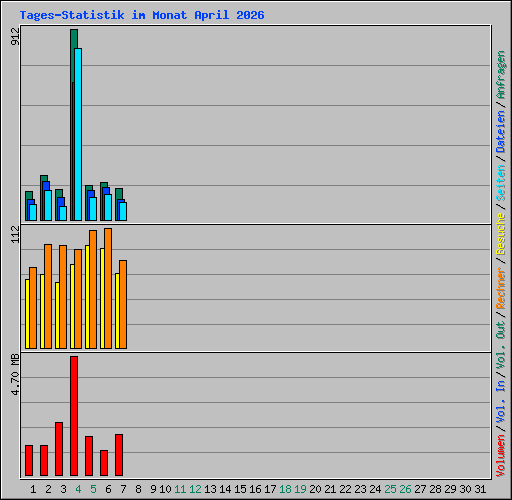Click day '23' on the x-axis
This screenshot has height=500, width=512.
tap(360, 489)
